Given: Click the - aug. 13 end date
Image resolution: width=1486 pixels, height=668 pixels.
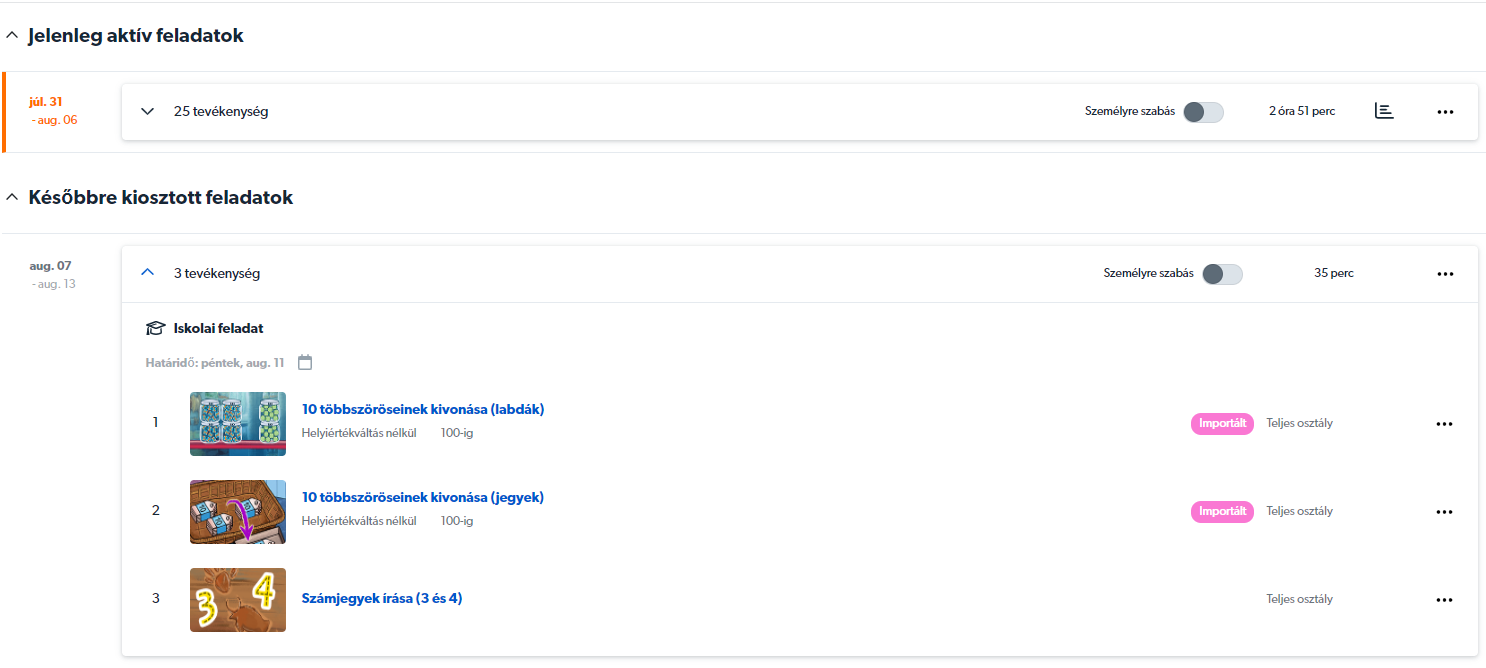Looking at the screenshot, I should 54,284.
